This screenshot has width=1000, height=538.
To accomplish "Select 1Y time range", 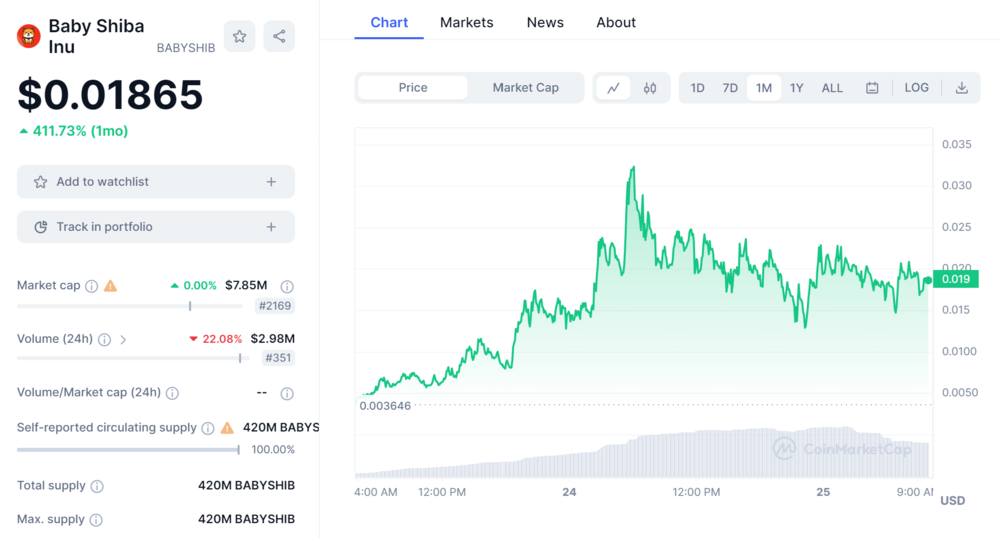I will tap(797, 88).
